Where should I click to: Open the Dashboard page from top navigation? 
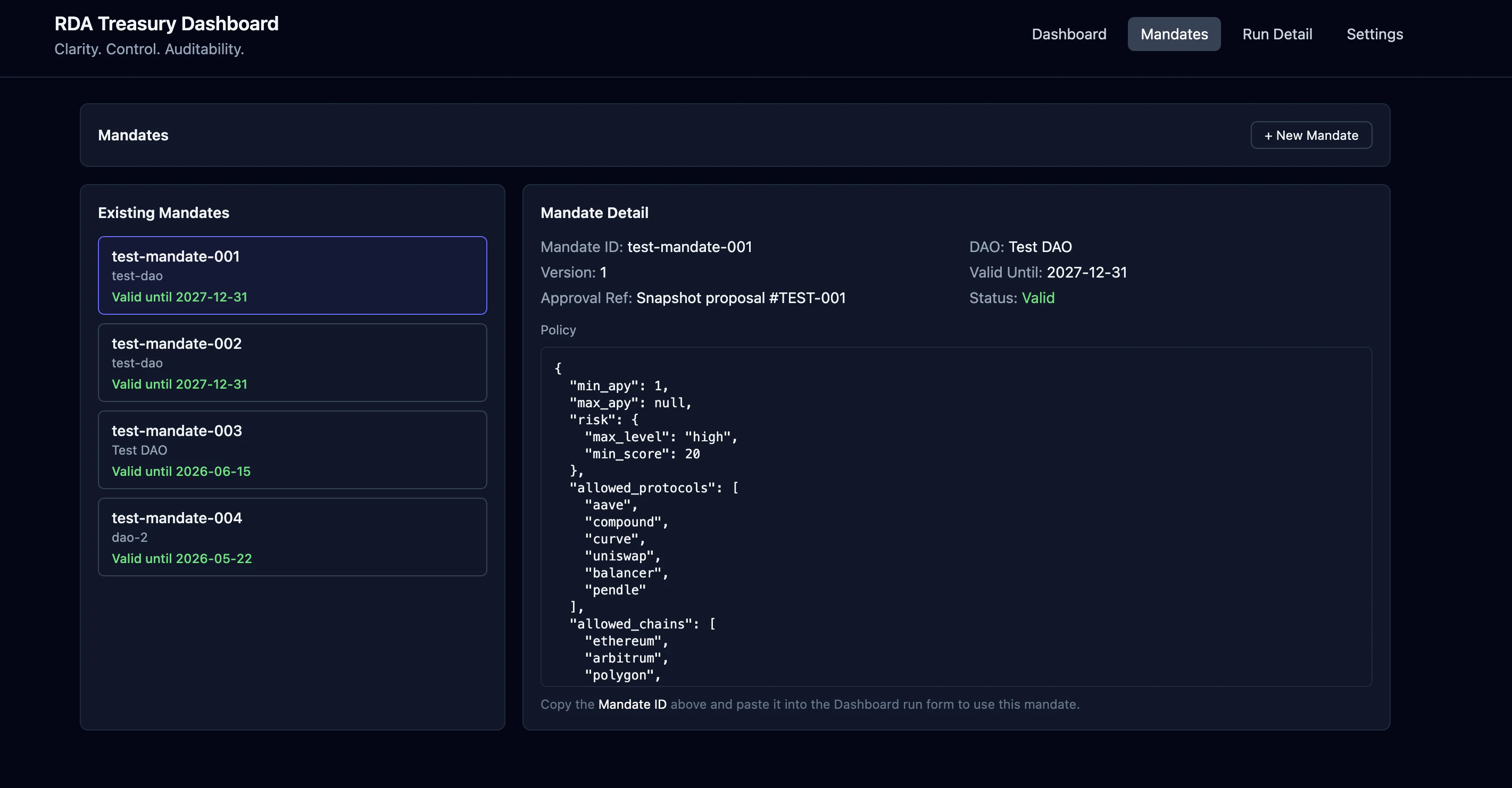click(x=1068, y=33)
